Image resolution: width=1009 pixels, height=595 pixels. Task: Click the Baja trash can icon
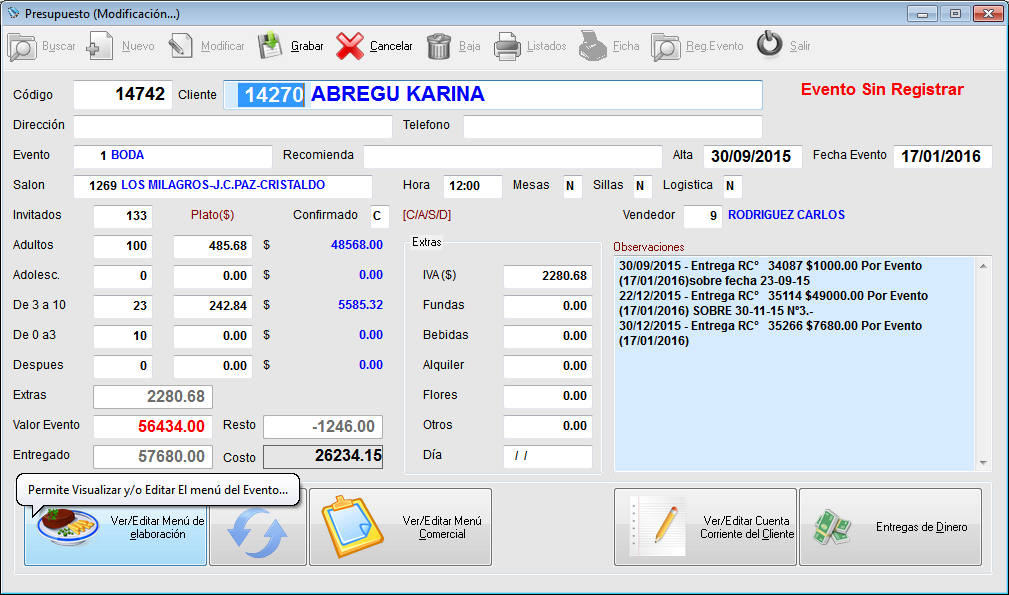(x=439, y=46)
